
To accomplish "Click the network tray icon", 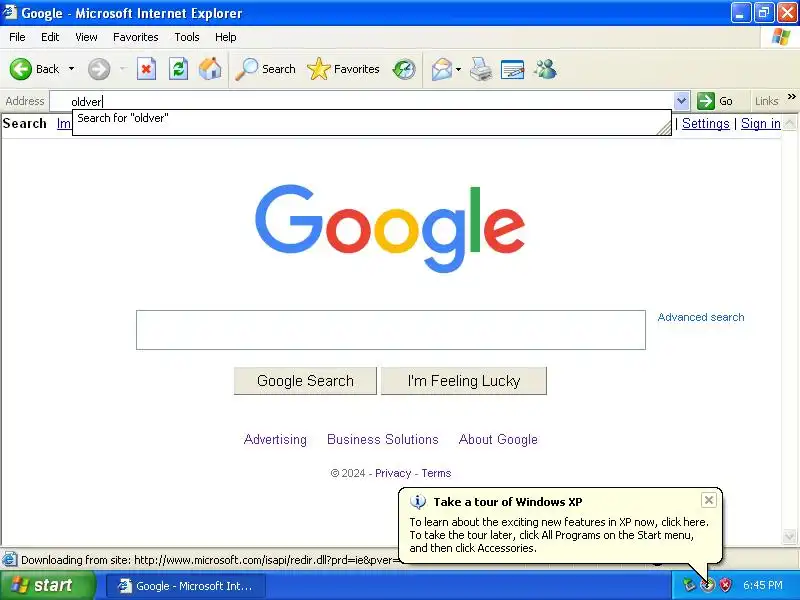I will (689, 585).
